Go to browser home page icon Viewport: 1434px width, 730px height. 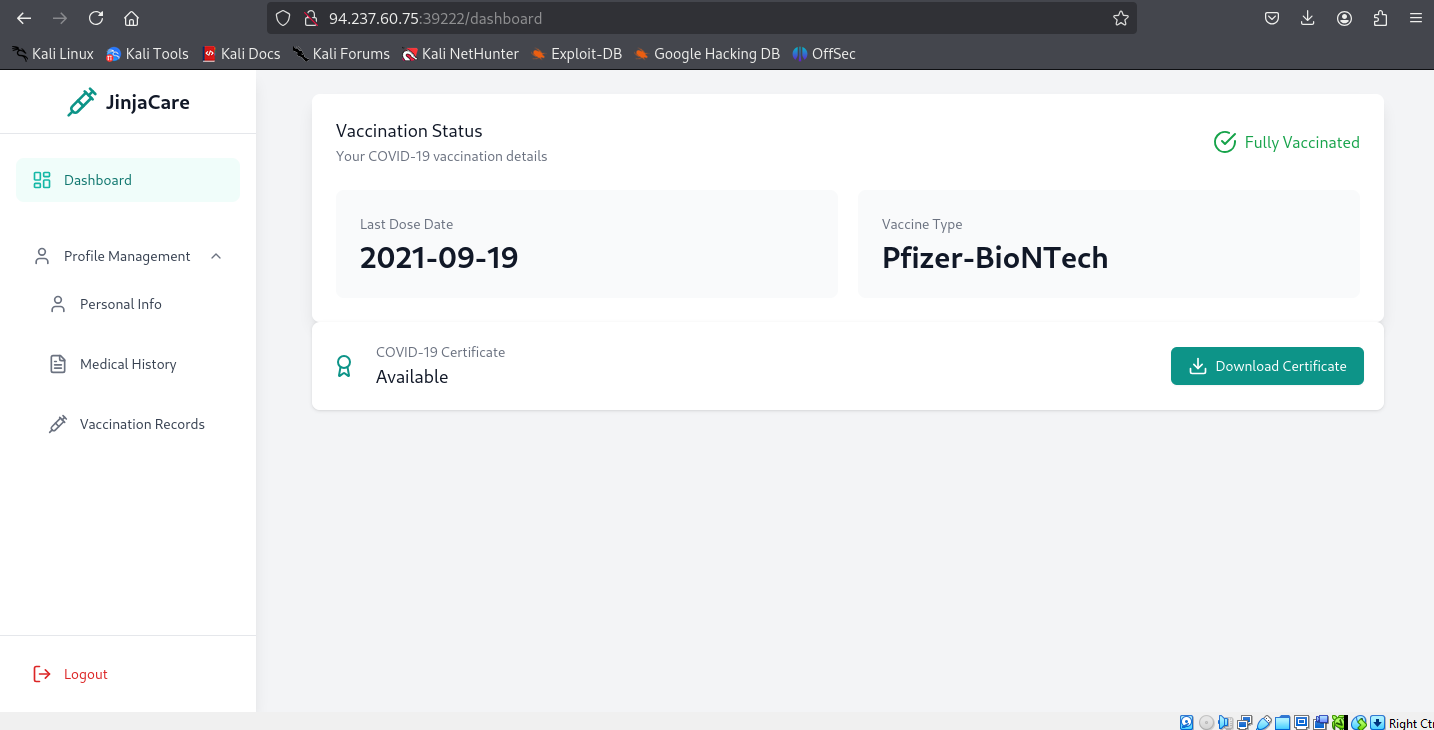[x=131, y=18]
